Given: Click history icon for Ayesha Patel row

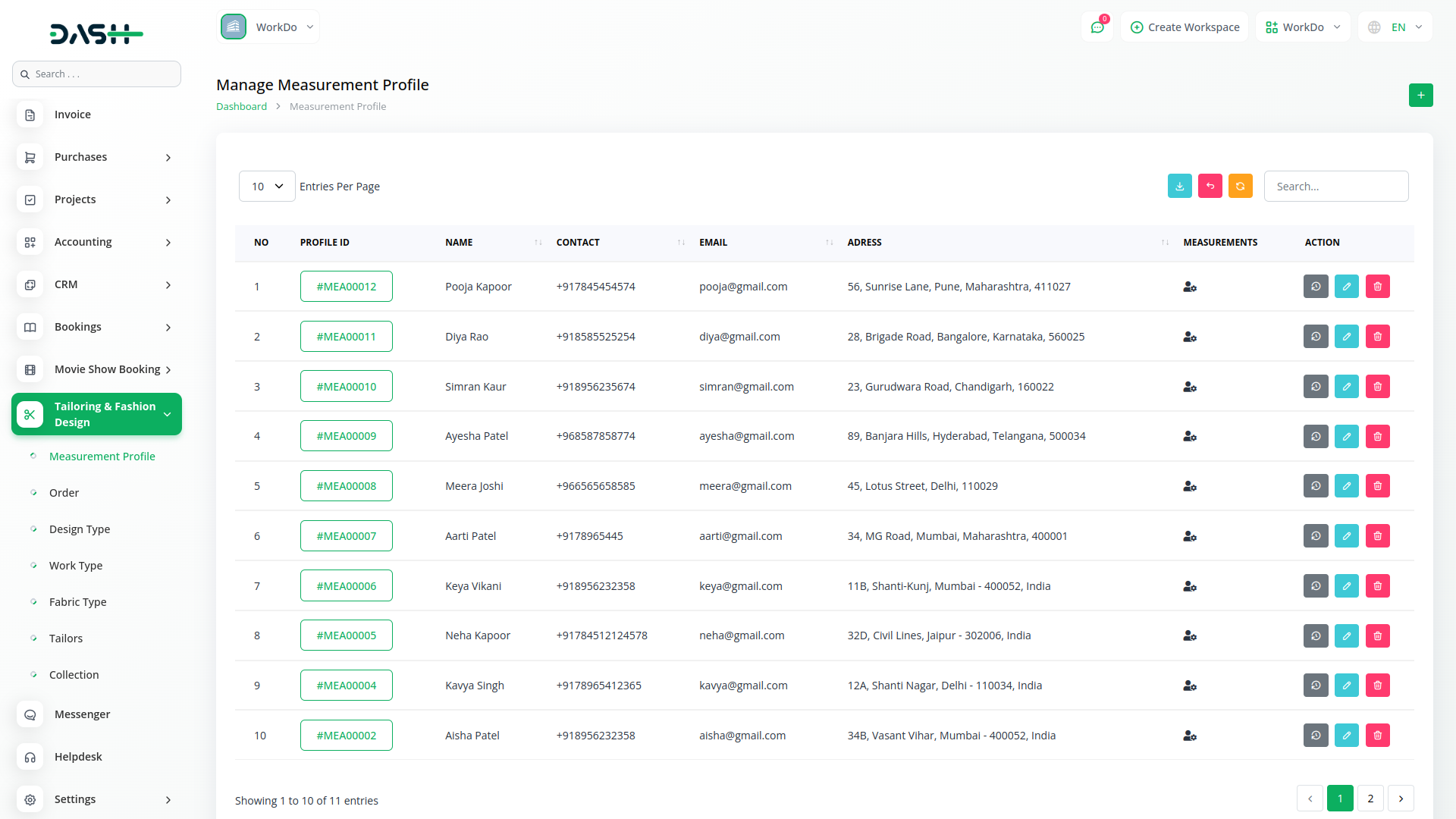Looking at the screenshot, I should coord(1316,436).
